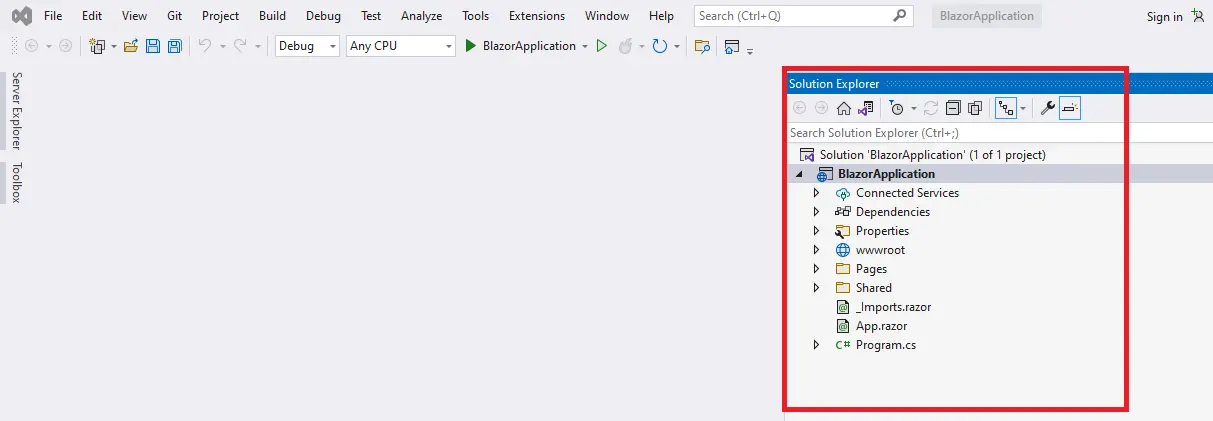The height and width of the screenshot is (421, 1213).
Task: Click the Sync/Refresh icon in Solution Explorer
Action: tap(931, 108)
